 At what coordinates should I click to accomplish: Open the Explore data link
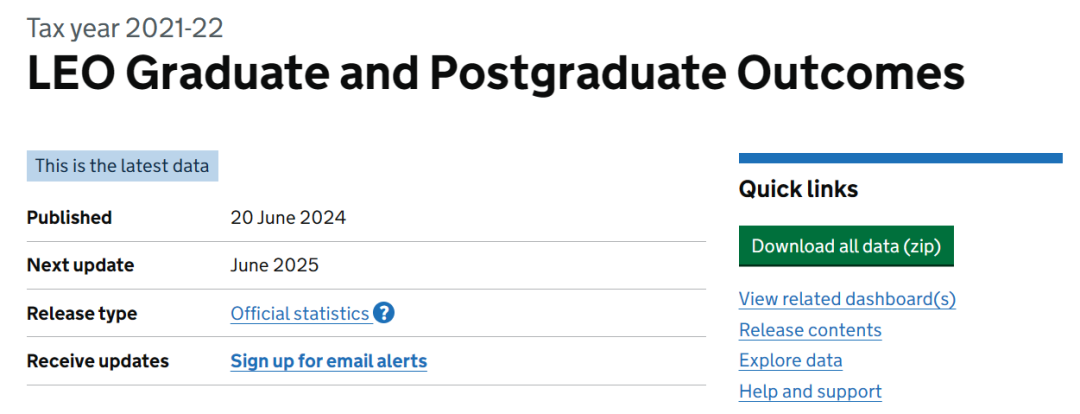pyautogui.click(x=790, y=360)
